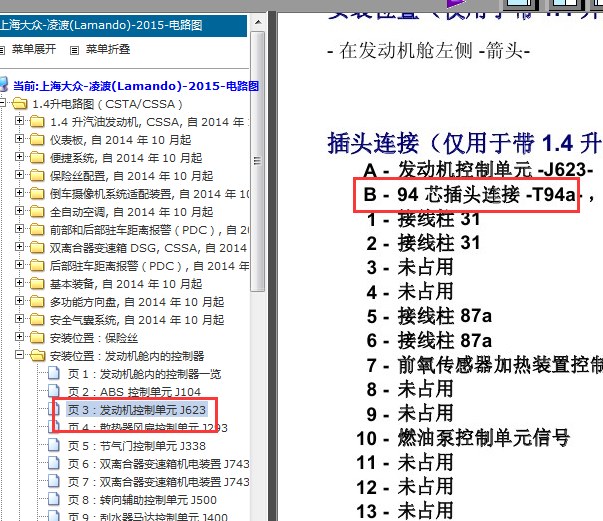Click the heading 插头连接（仅用于带 1.4 升
This screenshot has height=521, width=603.
(465, 143)
